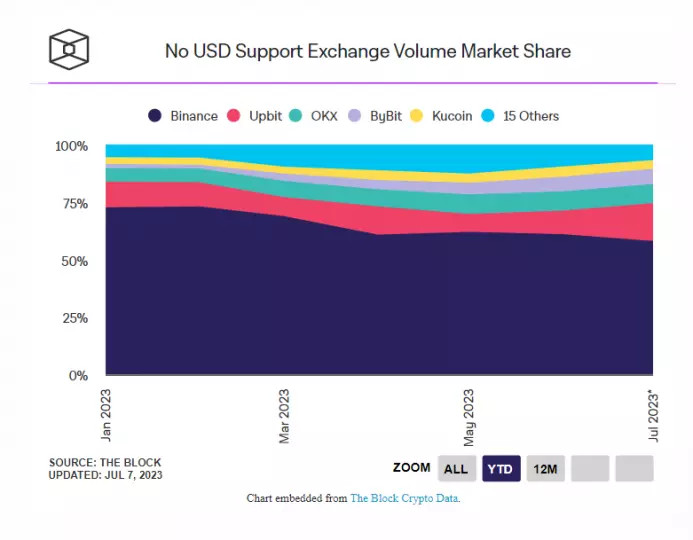Click the chart title text
This screenshot has width=693, height=540.
[367, 50]
